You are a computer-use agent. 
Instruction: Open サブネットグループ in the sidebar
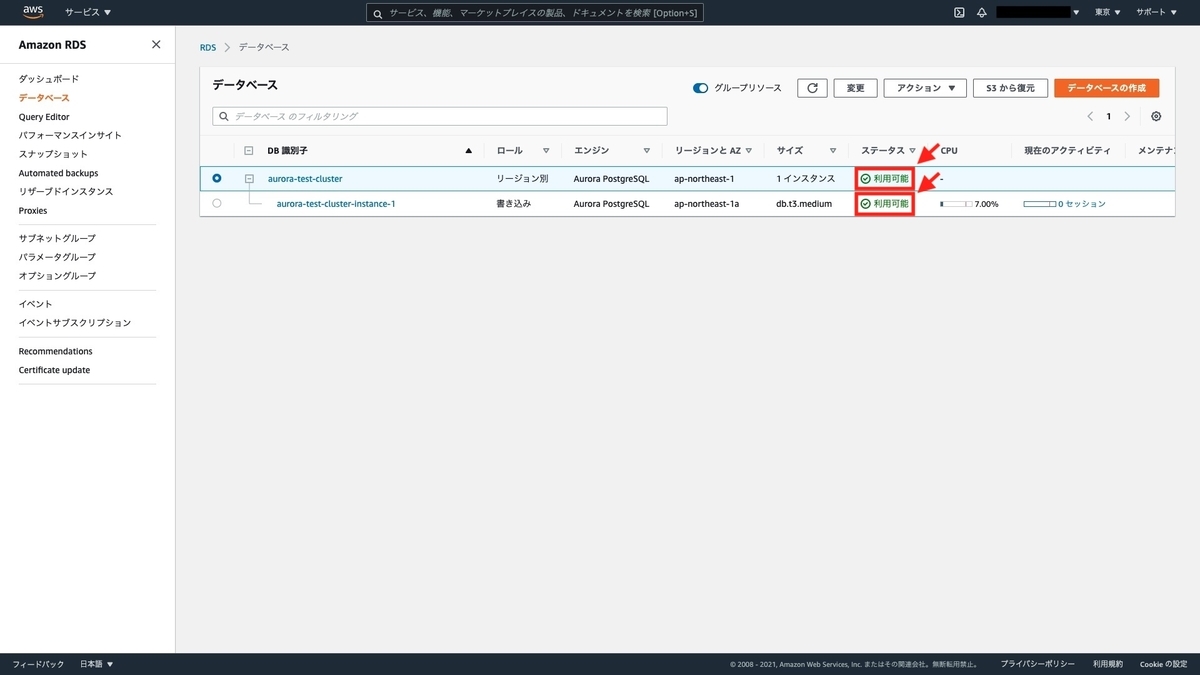pos(57,238)
